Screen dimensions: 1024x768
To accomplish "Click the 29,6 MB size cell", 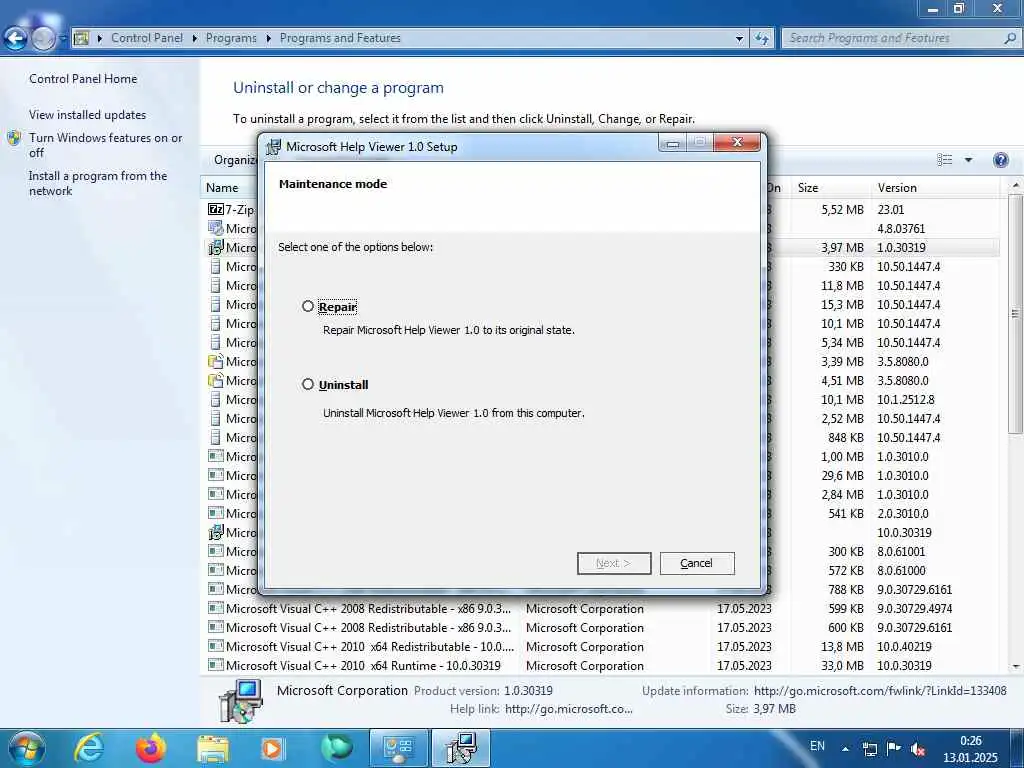I will coord(842,475).
